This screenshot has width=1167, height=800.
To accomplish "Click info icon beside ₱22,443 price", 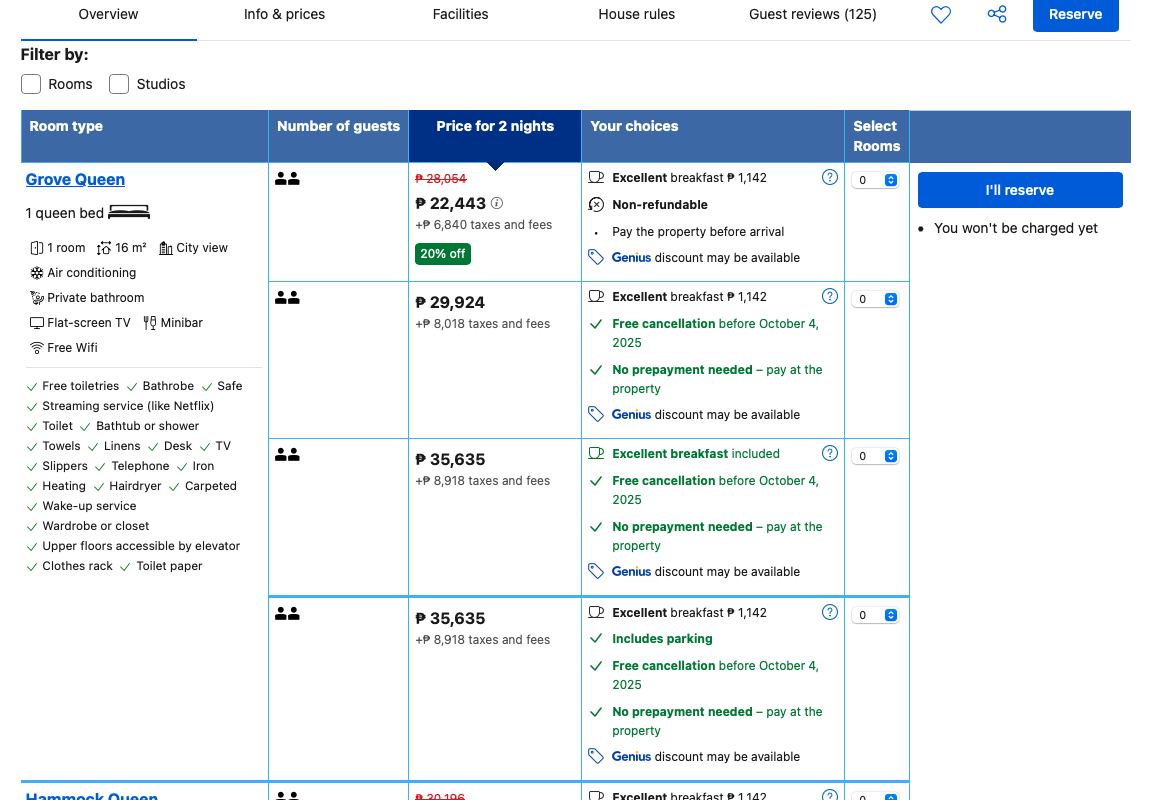I will tap(497, 203).
